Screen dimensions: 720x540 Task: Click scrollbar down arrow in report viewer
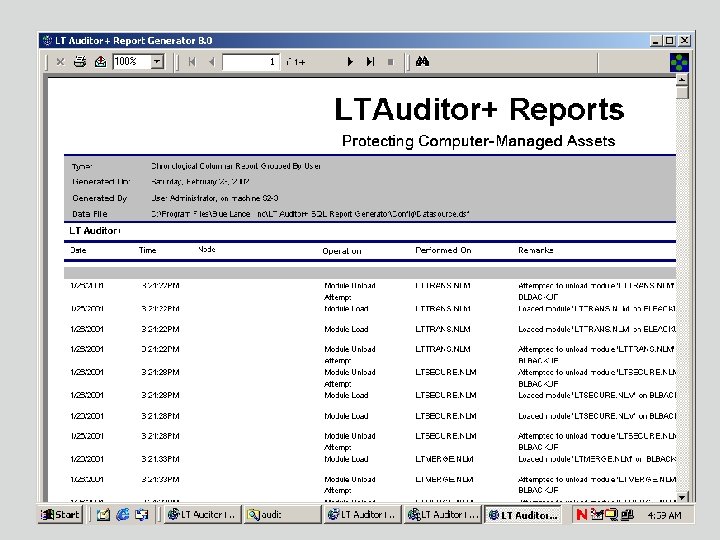point(682,497)
